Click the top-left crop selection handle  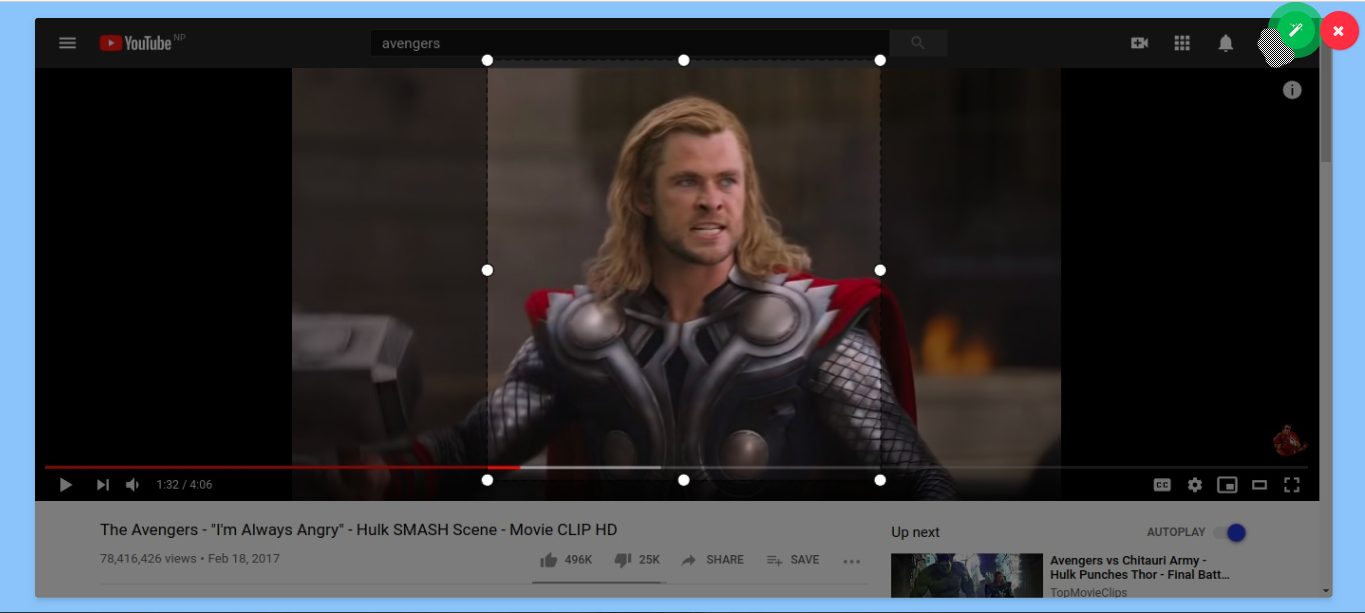pyautogui.click(x=488, y=60)
